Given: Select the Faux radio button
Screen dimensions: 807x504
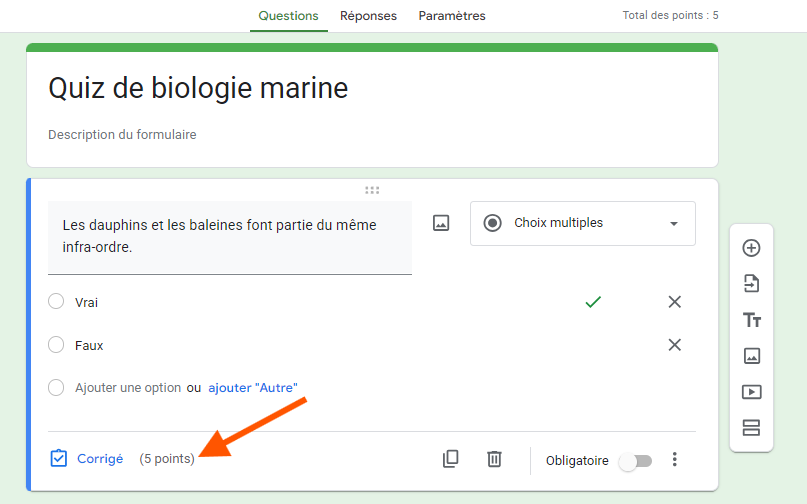Looking at the screenshot, I should tap(56, 344).
